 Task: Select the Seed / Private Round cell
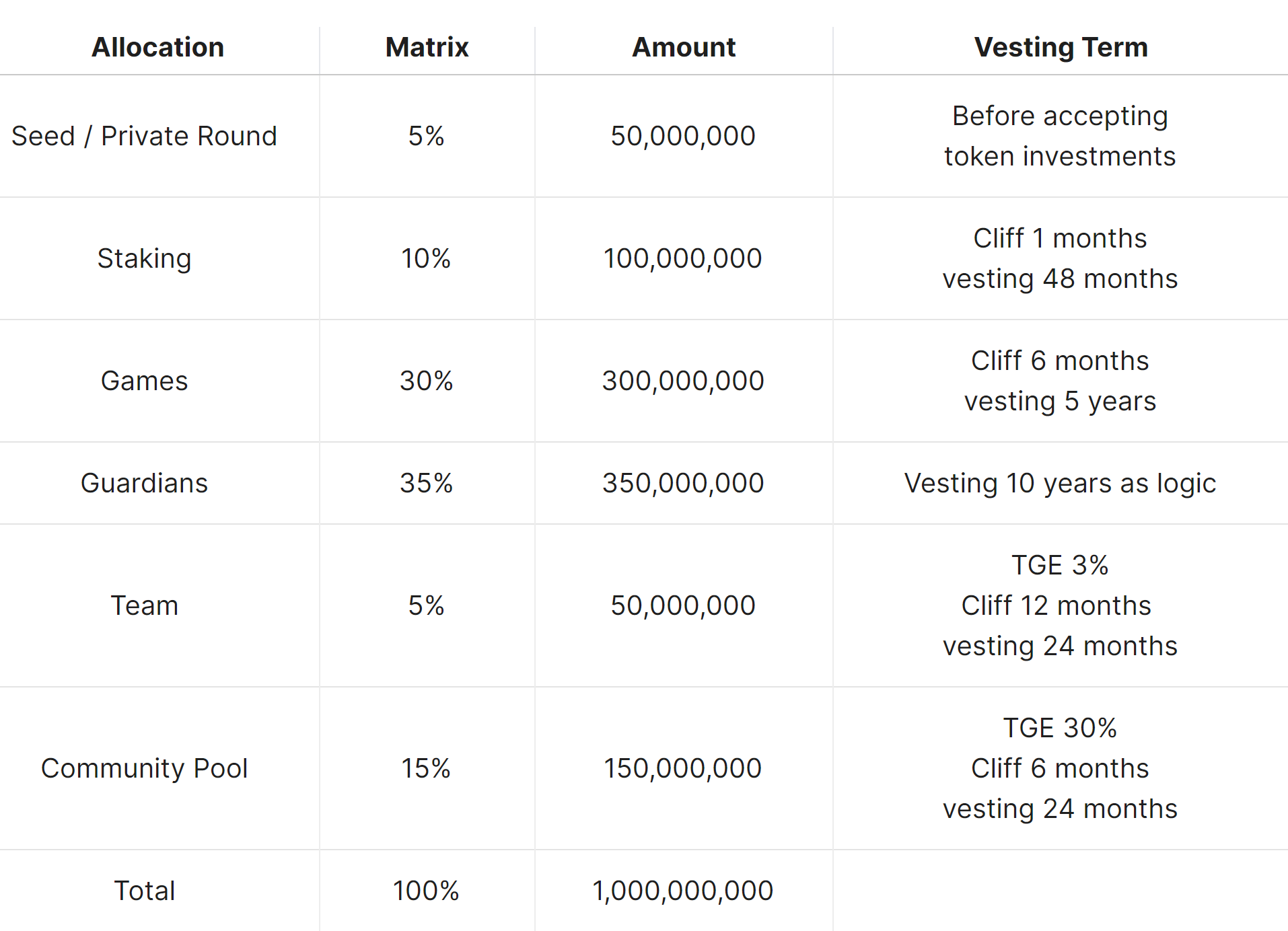(x=144, y=136)
